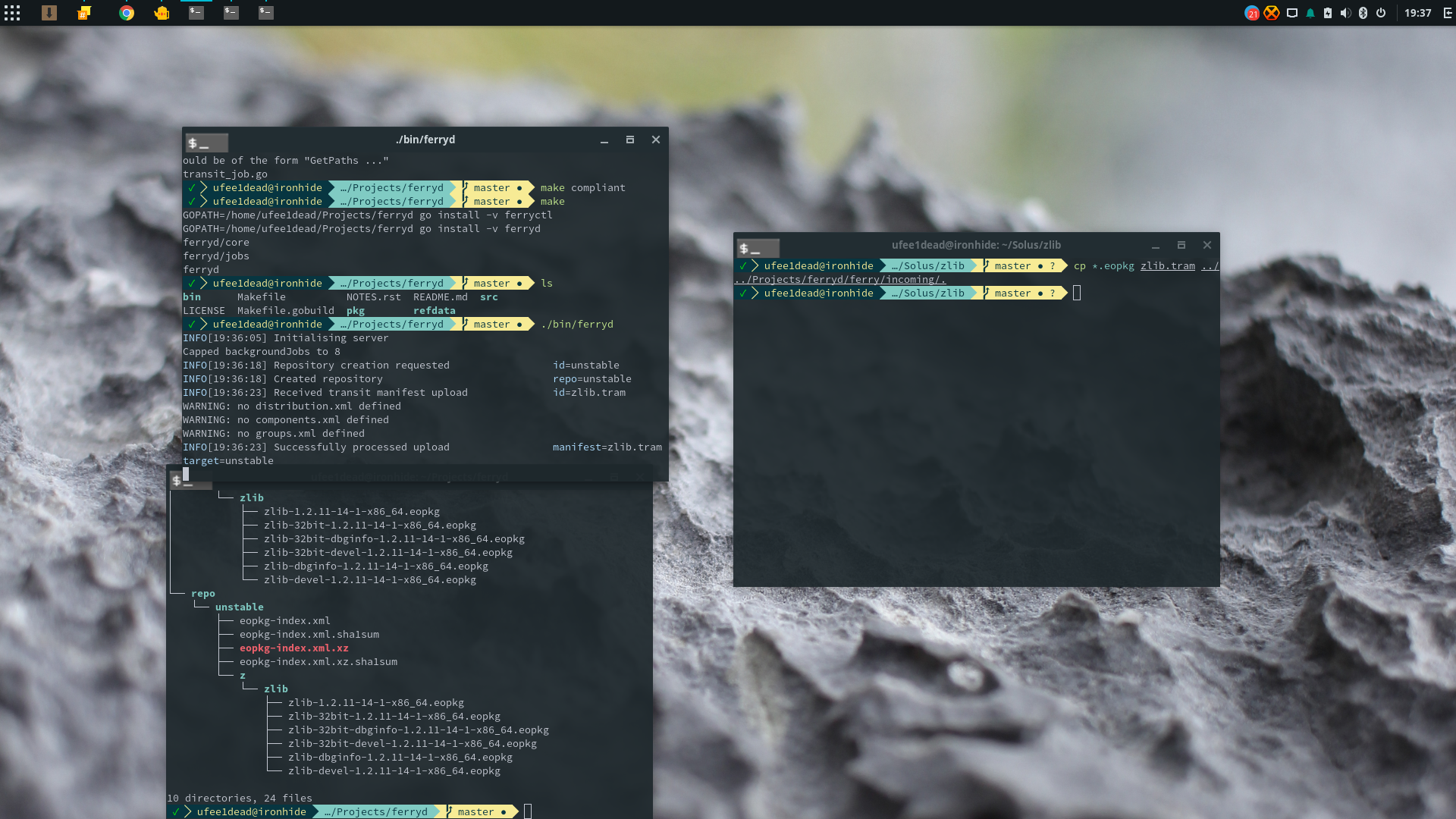Click 'README.md' in ls output

coord(441,297)
